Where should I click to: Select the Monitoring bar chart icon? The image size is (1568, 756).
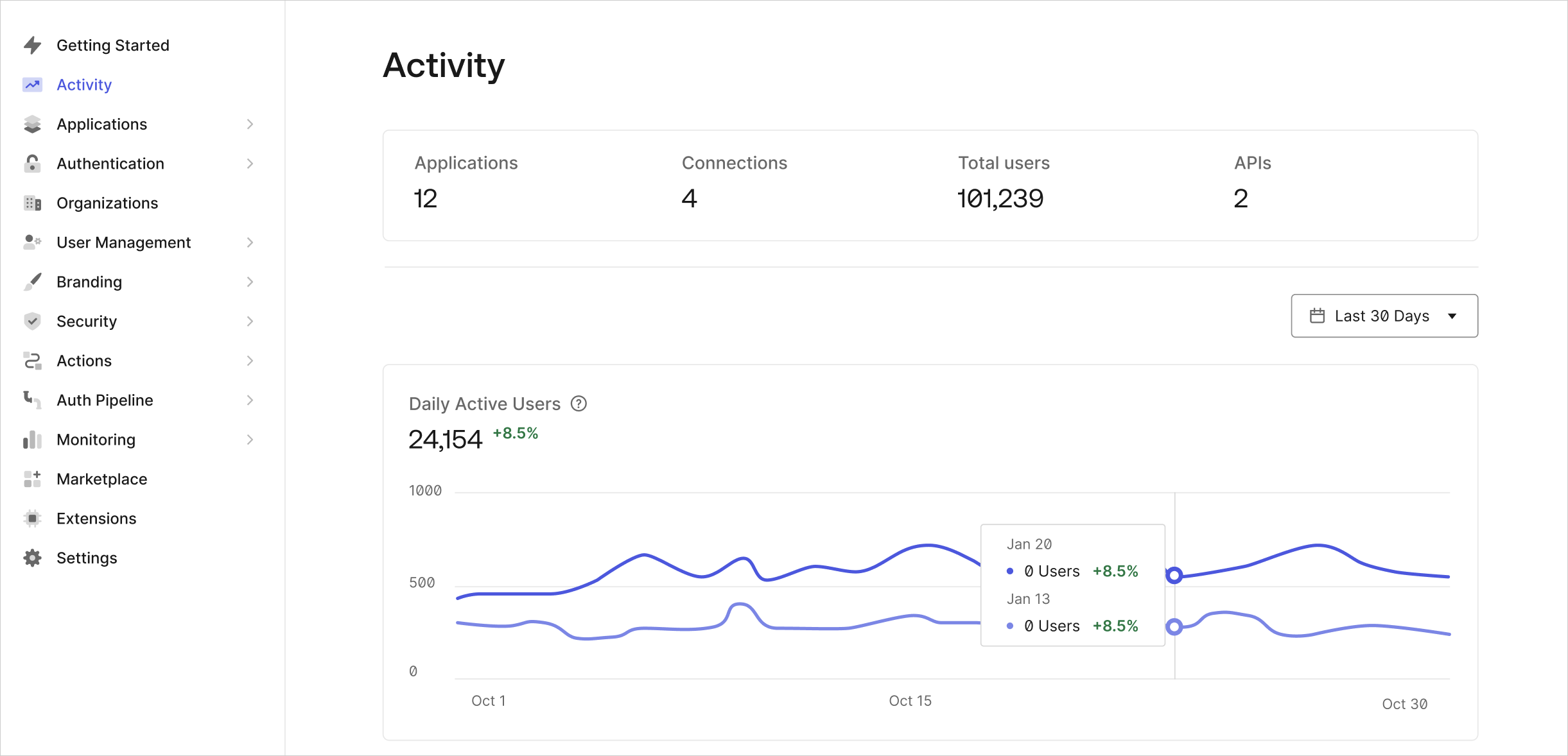[x=31, y=440]
